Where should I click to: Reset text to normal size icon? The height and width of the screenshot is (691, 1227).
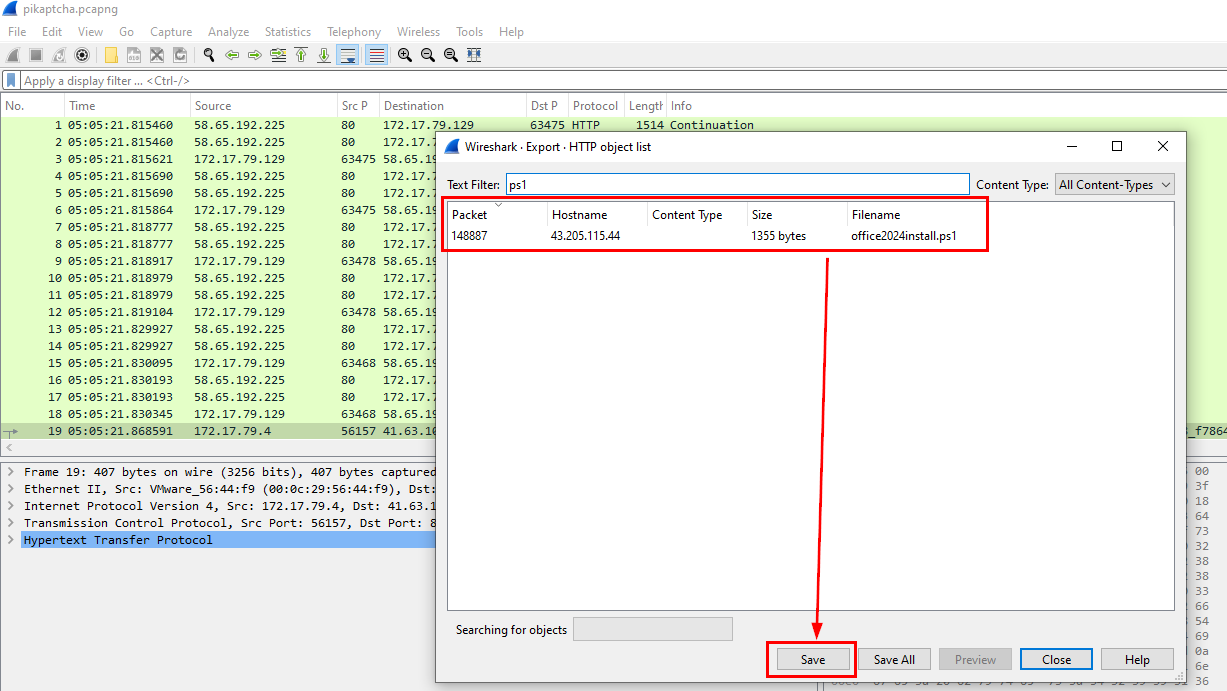tap(450, 55)
